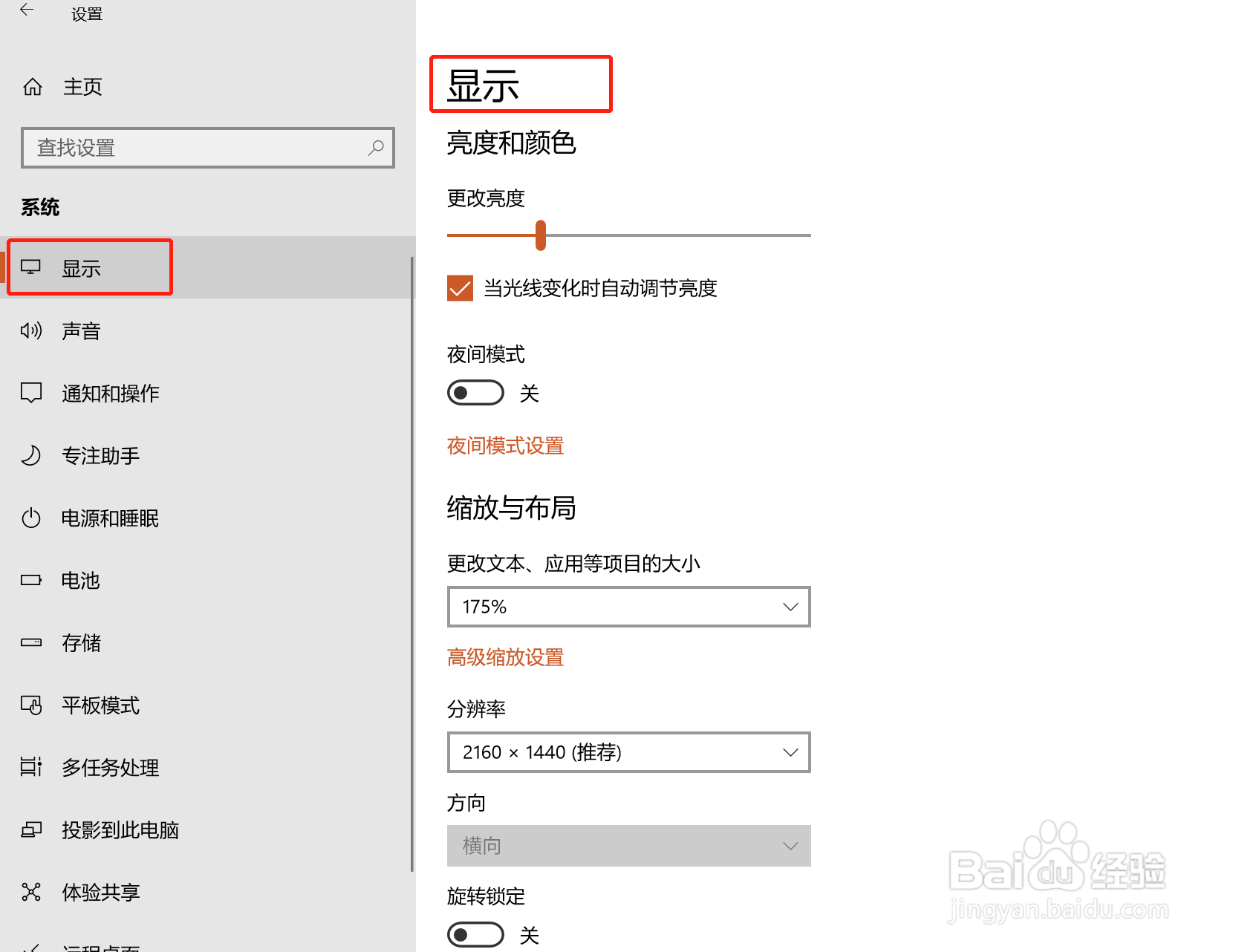The image size is (1236, 952).
Task: Select 显示 in the sidebar menu
Action: (x=82, y=267)
